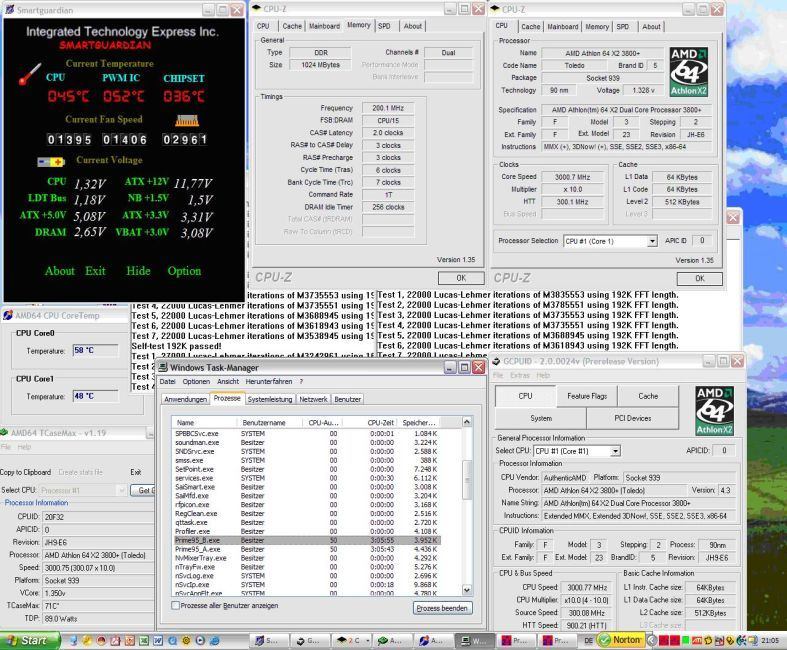Click the DE language indicator in taskbar
Viewport: 787px width, 650px height.
588,640
